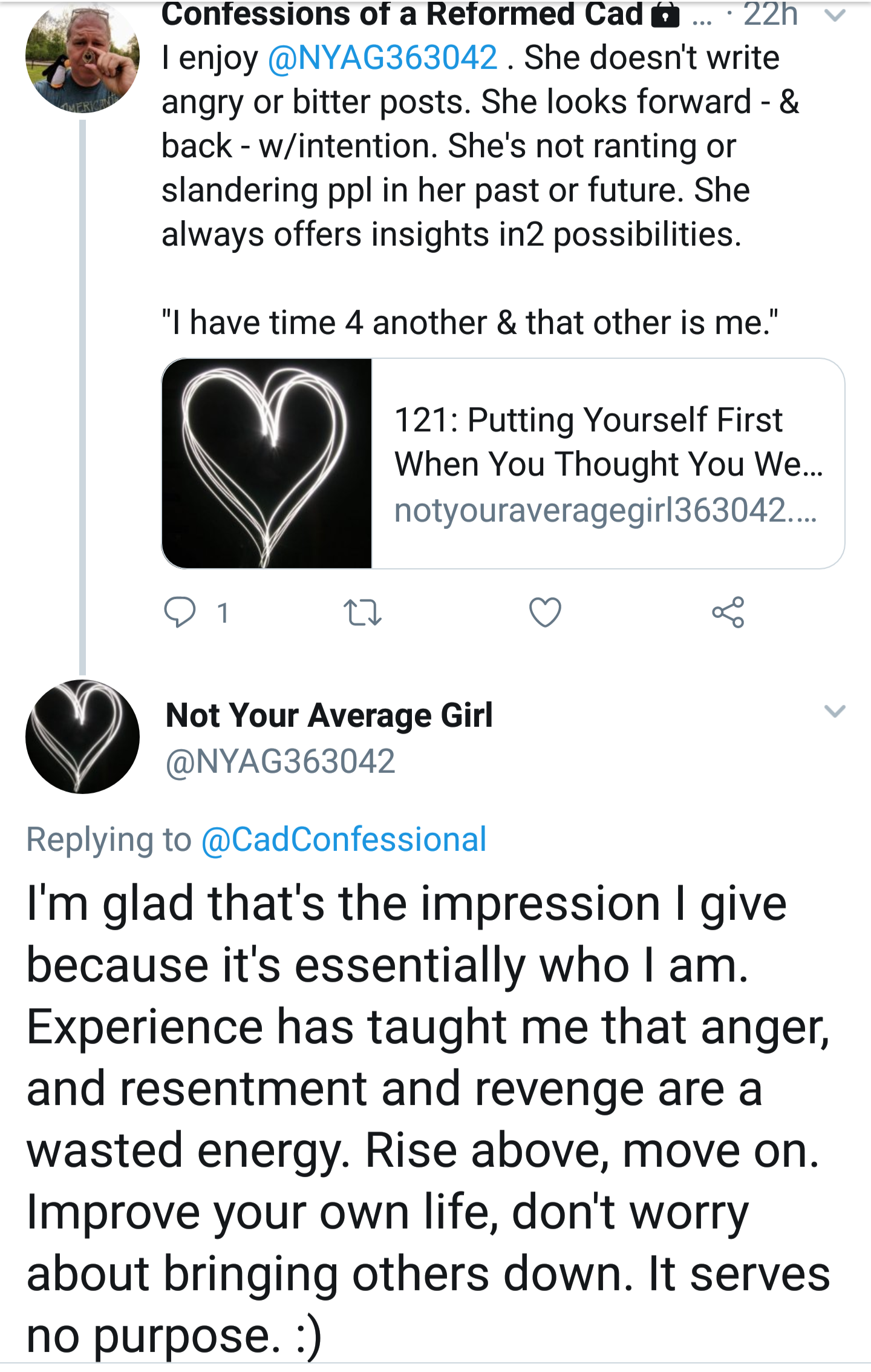The width and height of the screenshot is (871, 1372).
Task: Click the @NYAG363042 handle under the name
Action: click(x=280, y=761)
